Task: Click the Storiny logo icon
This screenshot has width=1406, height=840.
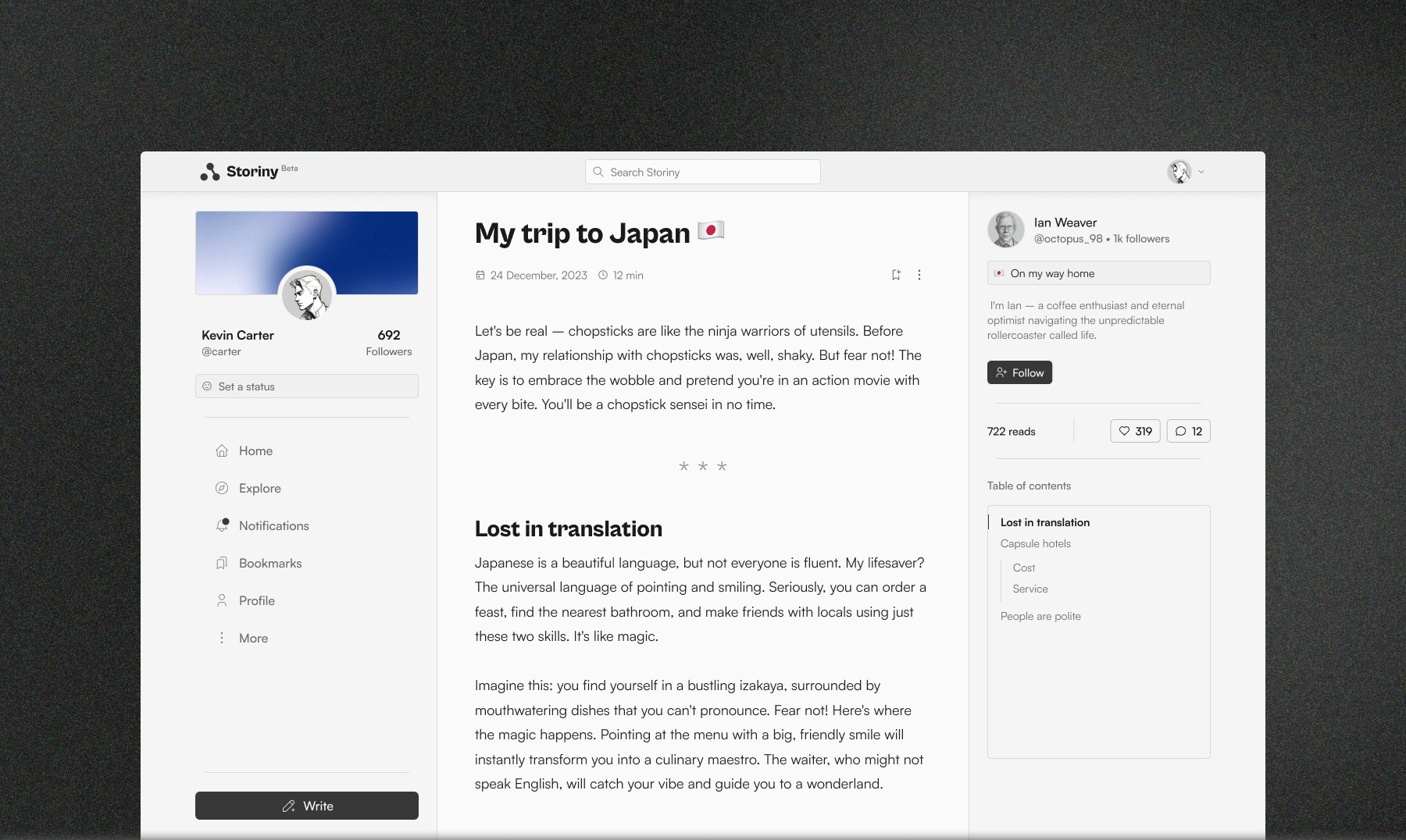Action: tap(209, 172)
